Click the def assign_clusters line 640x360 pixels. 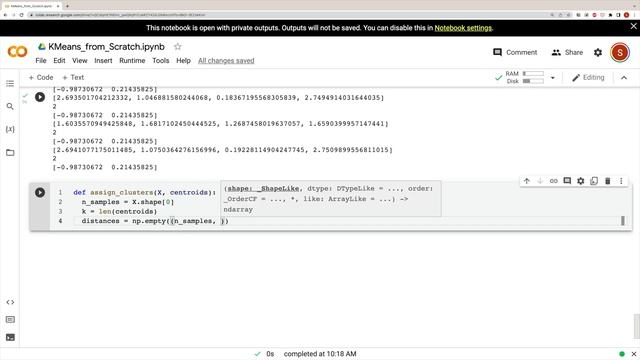(x=145, y=192)
